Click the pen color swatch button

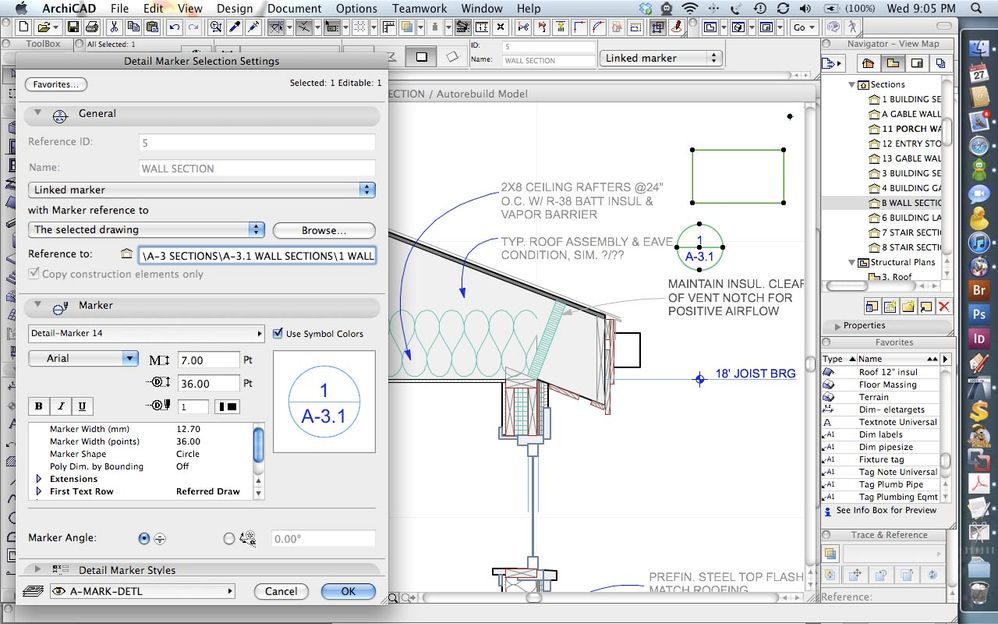228,407
